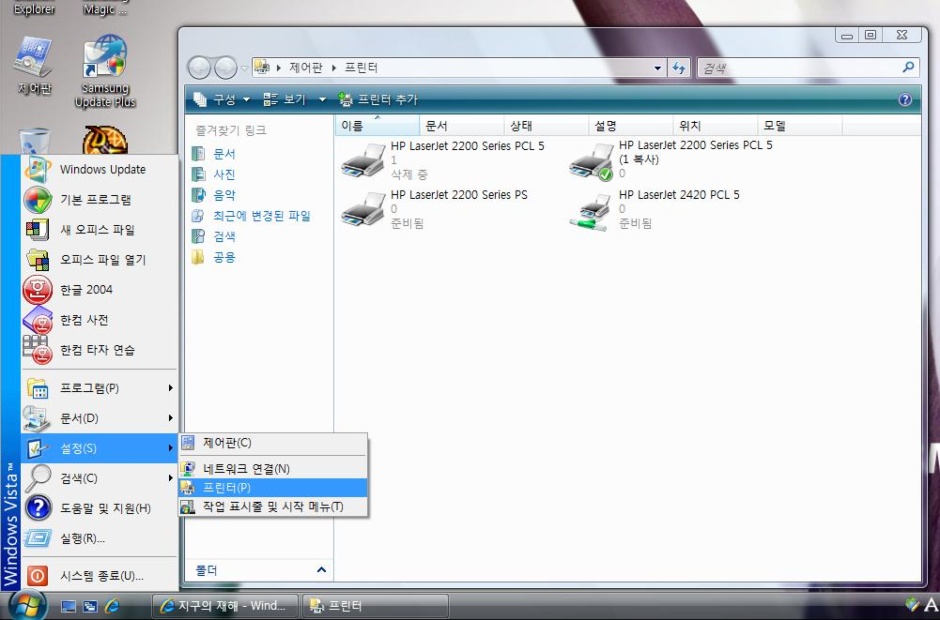
Task: Go back with the back arrow button
Action: click(199, 68)
